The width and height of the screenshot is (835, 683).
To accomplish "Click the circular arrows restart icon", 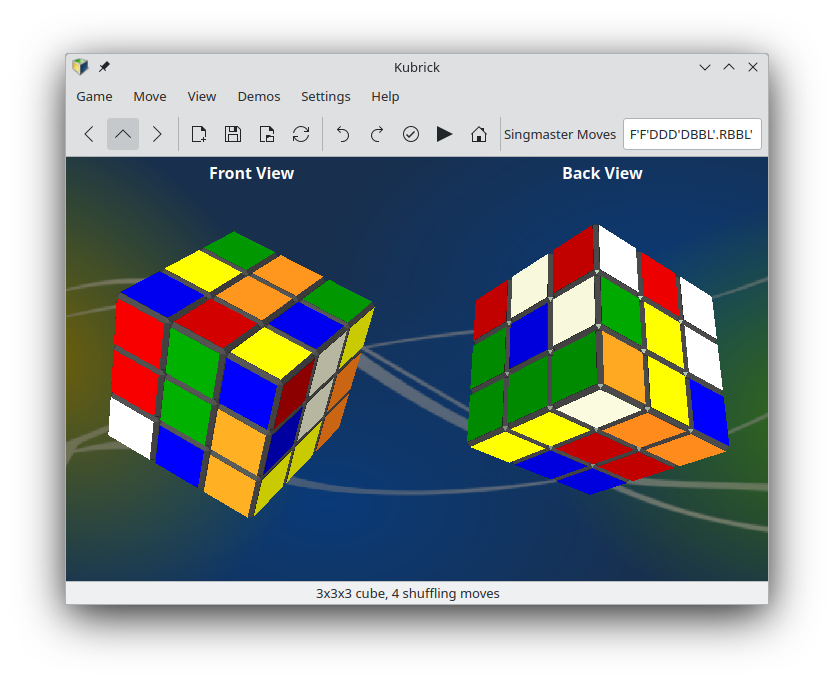I will pos(301,134).
